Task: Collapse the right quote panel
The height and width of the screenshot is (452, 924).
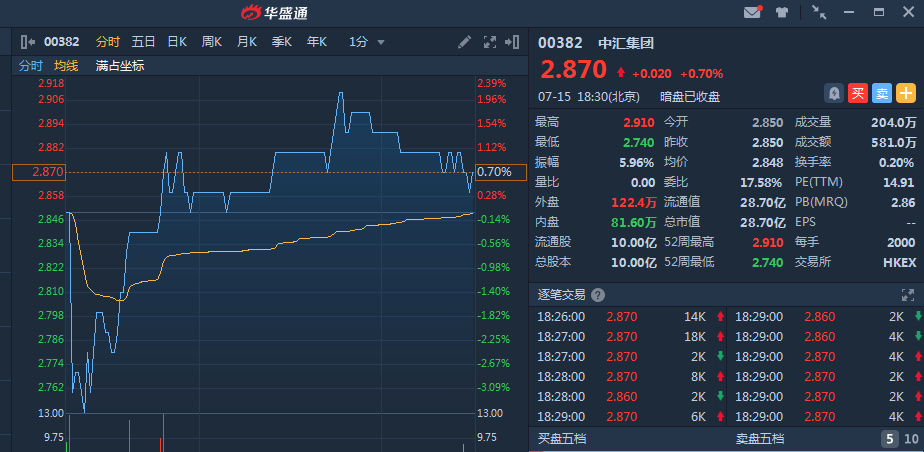Action: (x=512, y=42)
